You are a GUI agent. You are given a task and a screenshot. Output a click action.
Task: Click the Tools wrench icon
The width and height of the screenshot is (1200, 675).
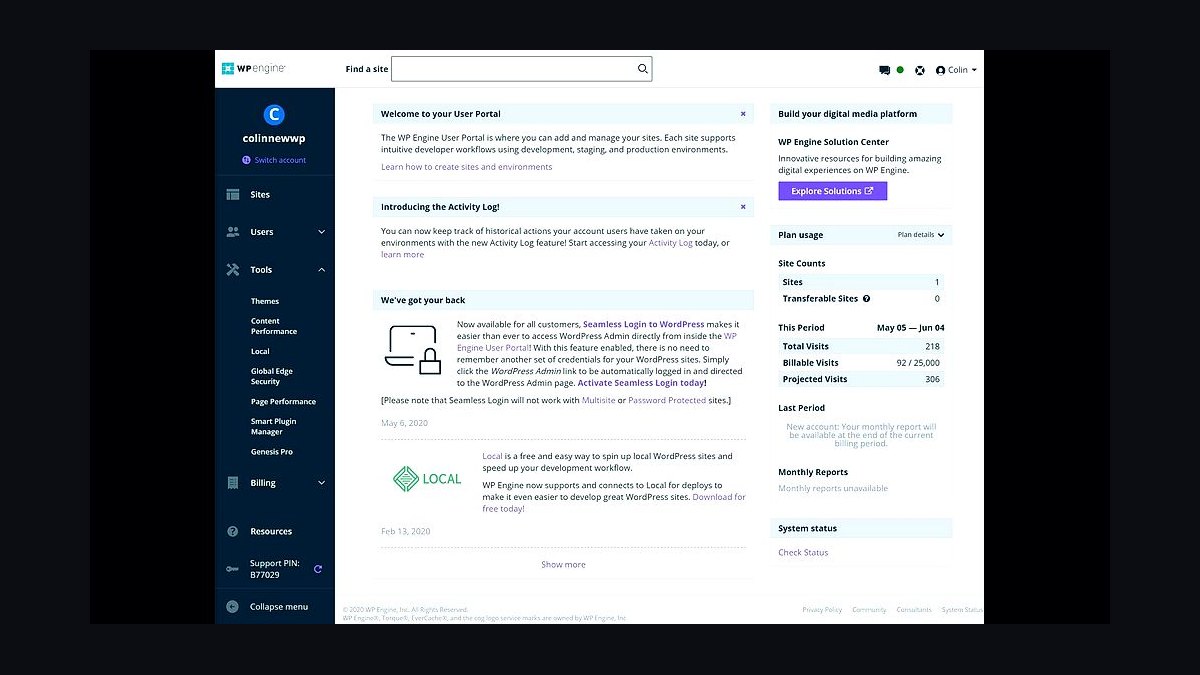coord(233,270)
